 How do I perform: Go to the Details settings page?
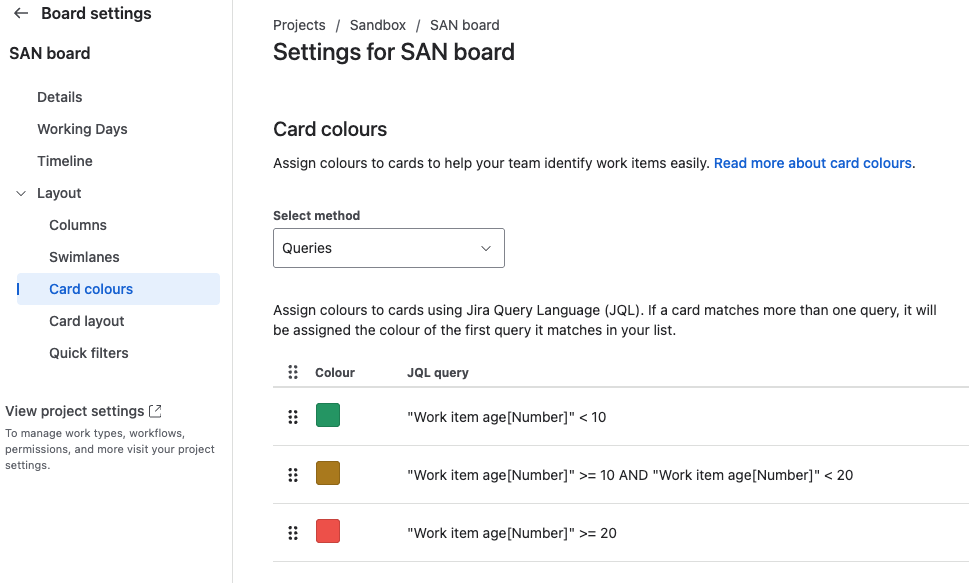point(59,97)
